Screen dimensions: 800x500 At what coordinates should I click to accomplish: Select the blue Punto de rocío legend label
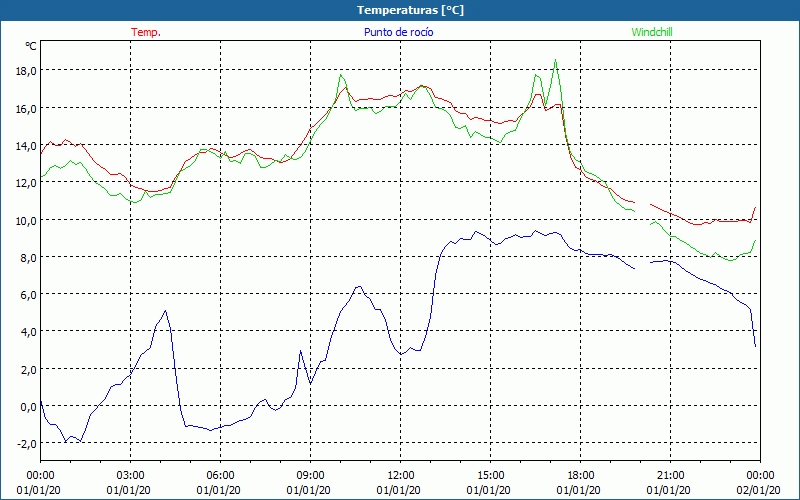(398, 32)
